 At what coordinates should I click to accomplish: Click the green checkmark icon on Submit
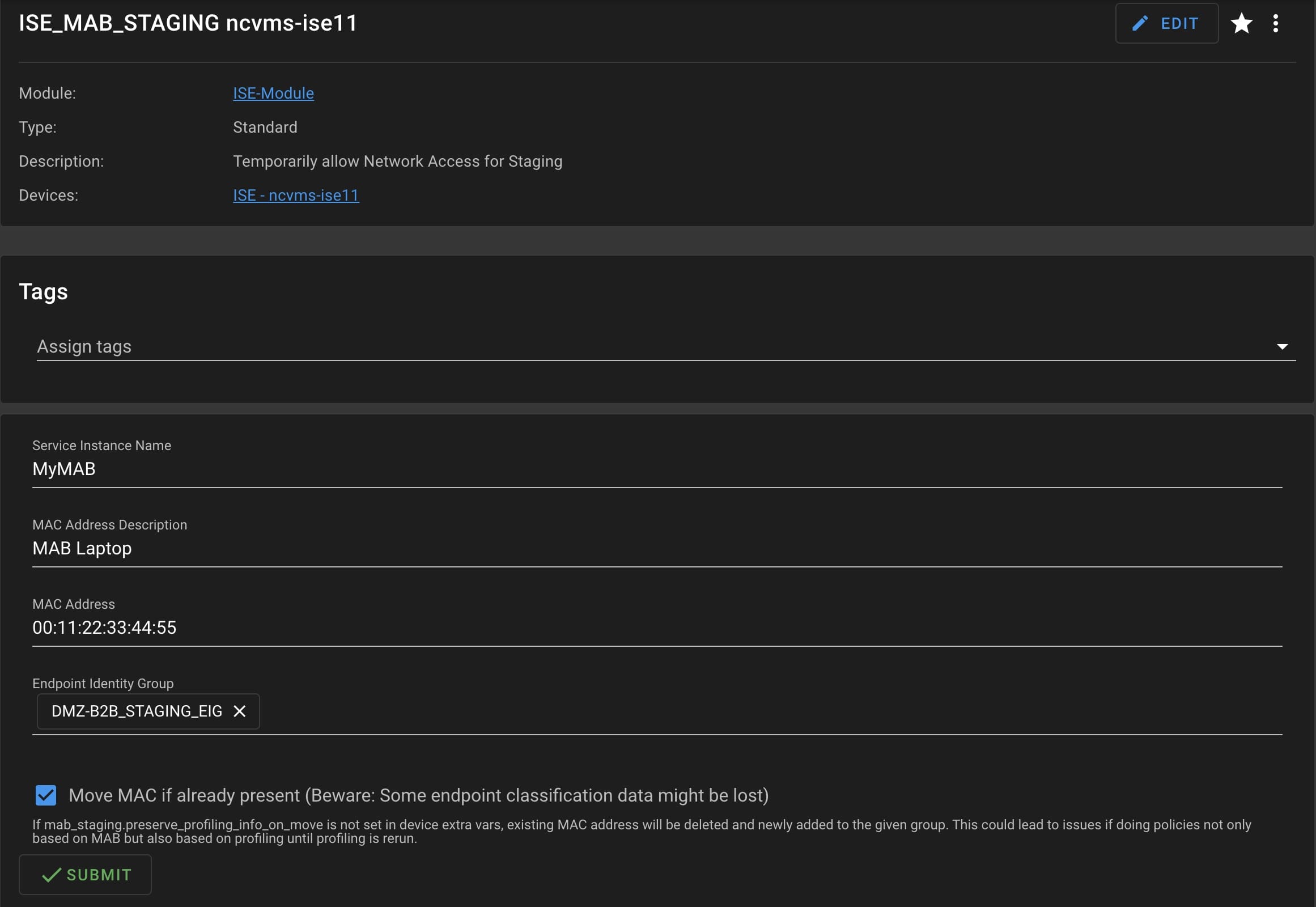point(51,875)
